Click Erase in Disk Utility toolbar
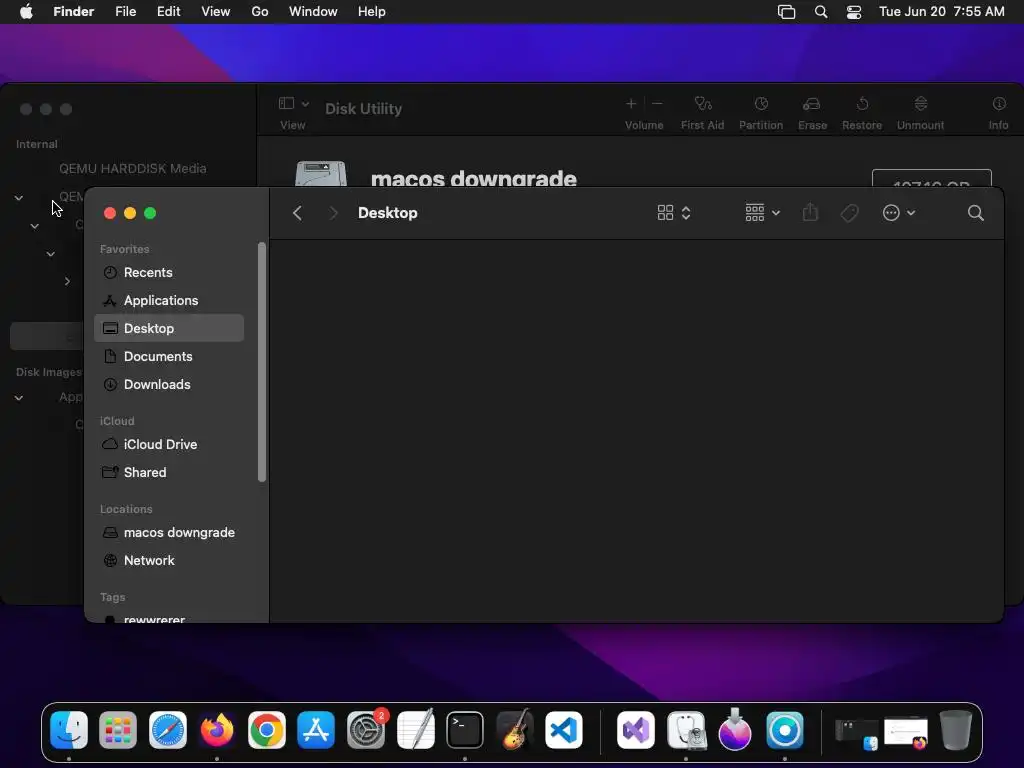The width and height of the screenshot is (1024, 768). pyautogui.click(x=812, y=112)
